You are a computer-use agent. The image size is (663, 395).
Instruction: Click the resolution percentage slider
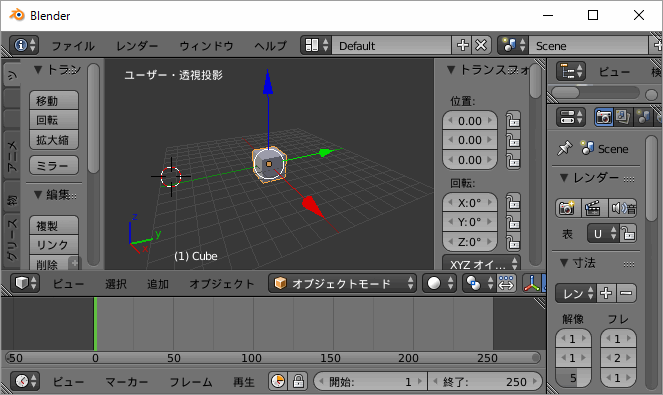[x=573, y=378]
